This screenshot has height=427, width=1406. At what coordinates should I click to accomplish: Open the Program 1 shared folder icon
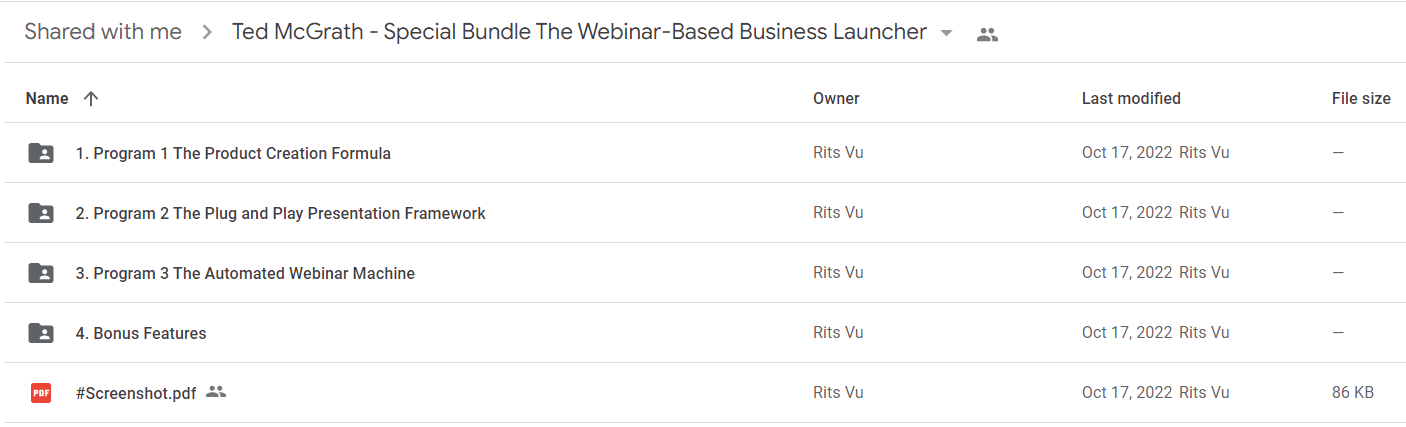coord(41,153)
